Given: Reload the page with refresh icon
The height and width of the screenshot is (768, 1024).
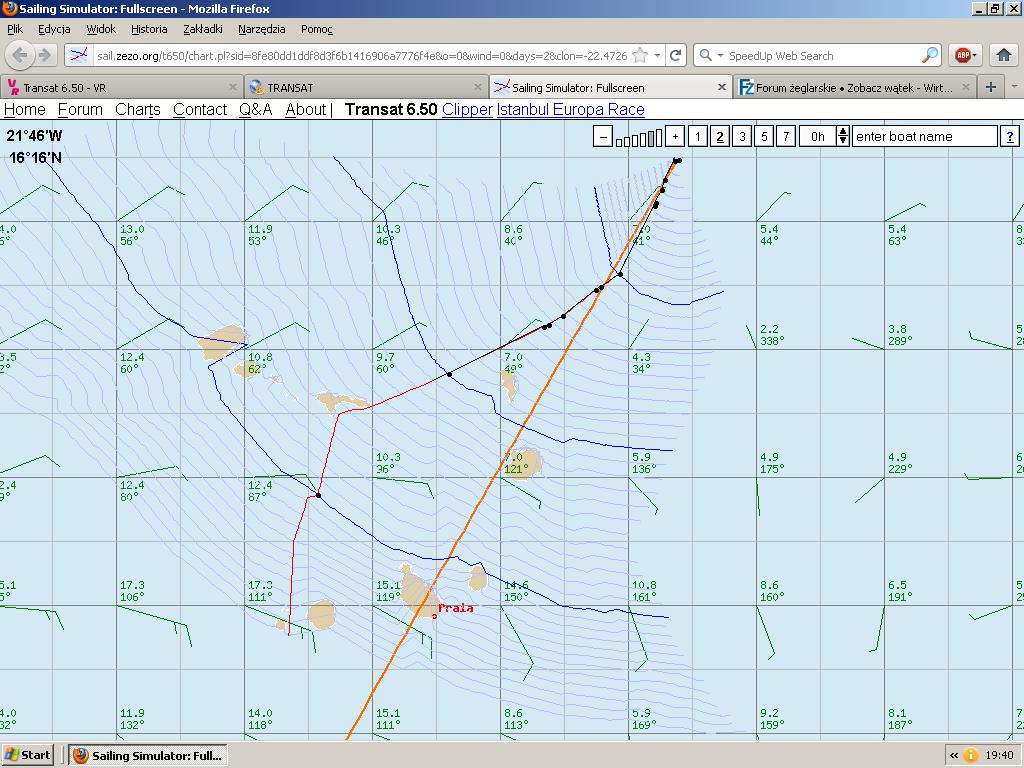Looking at the screenshot, I should coord(676,56).
